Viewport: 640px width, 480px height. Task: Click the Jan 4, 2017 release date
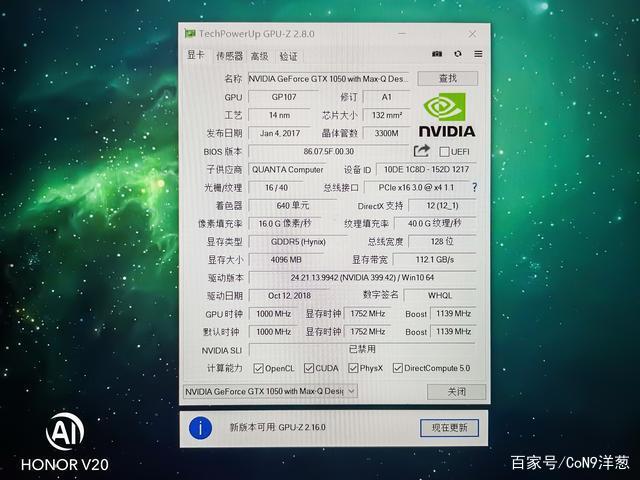[x=280, y=133]
